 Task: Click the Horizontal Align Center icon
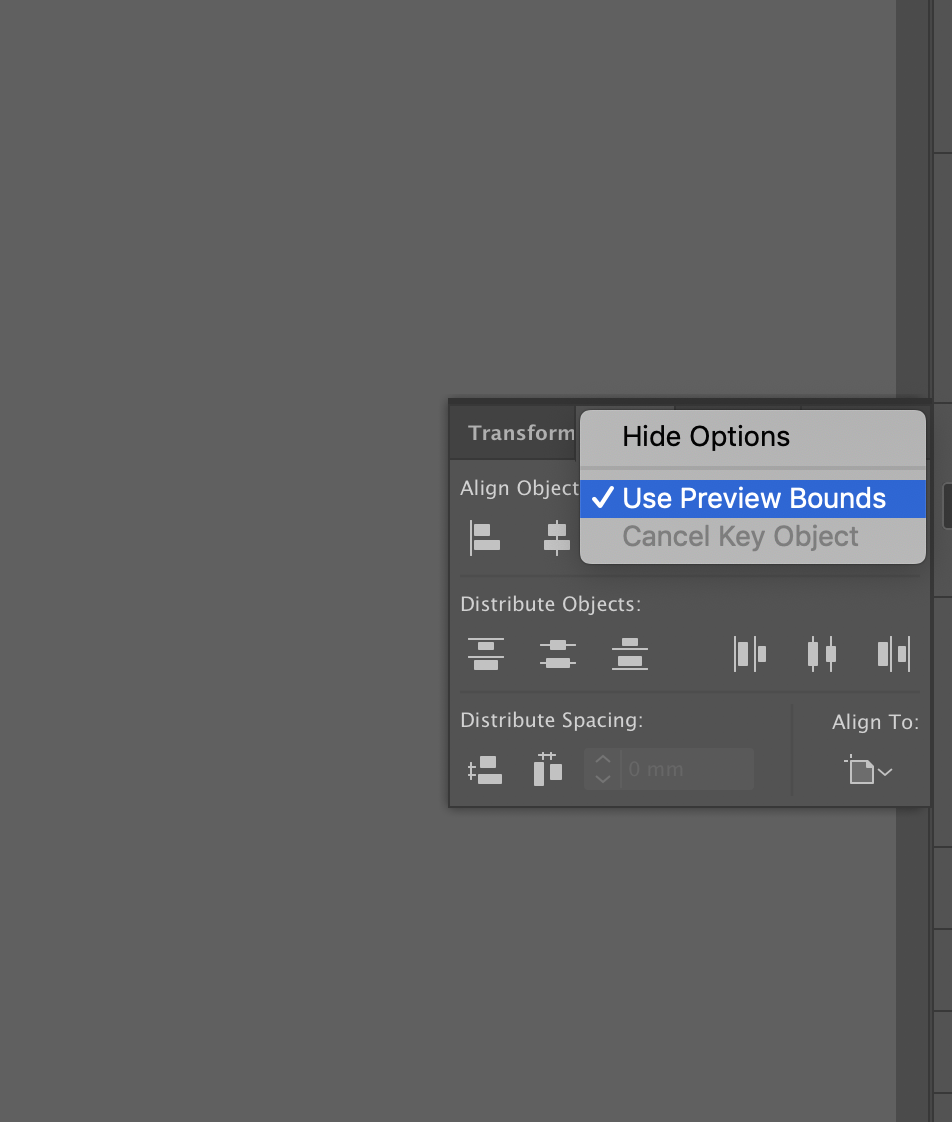point(556,538)
